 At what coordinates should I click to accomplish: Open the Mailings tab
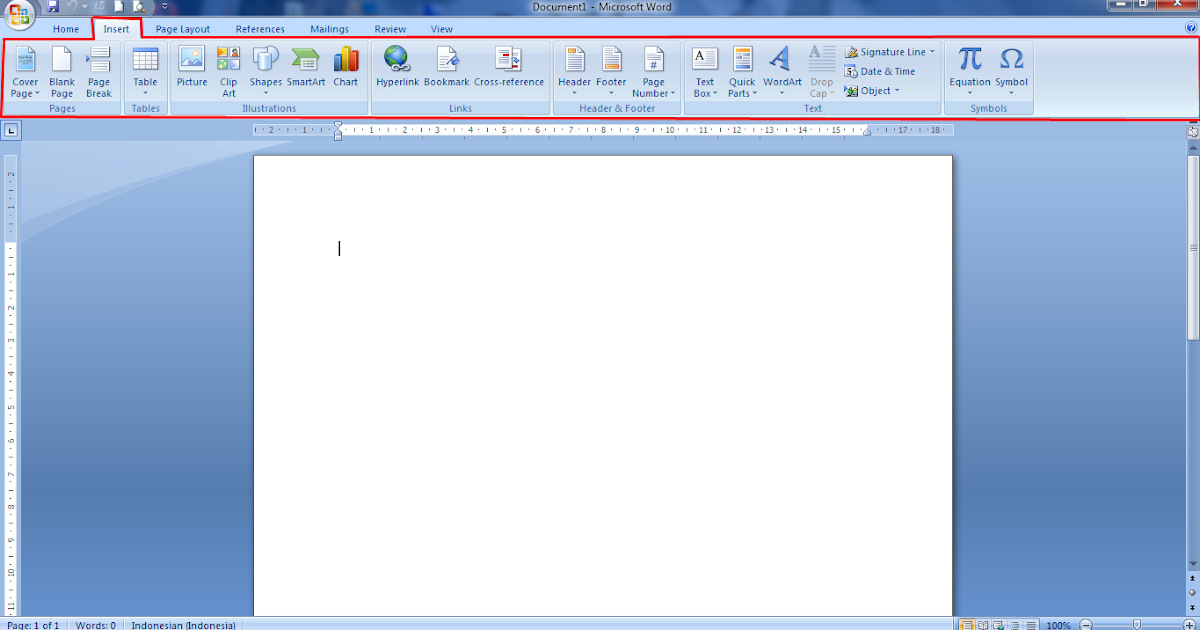pyautogui.click(x=330, y=29)
